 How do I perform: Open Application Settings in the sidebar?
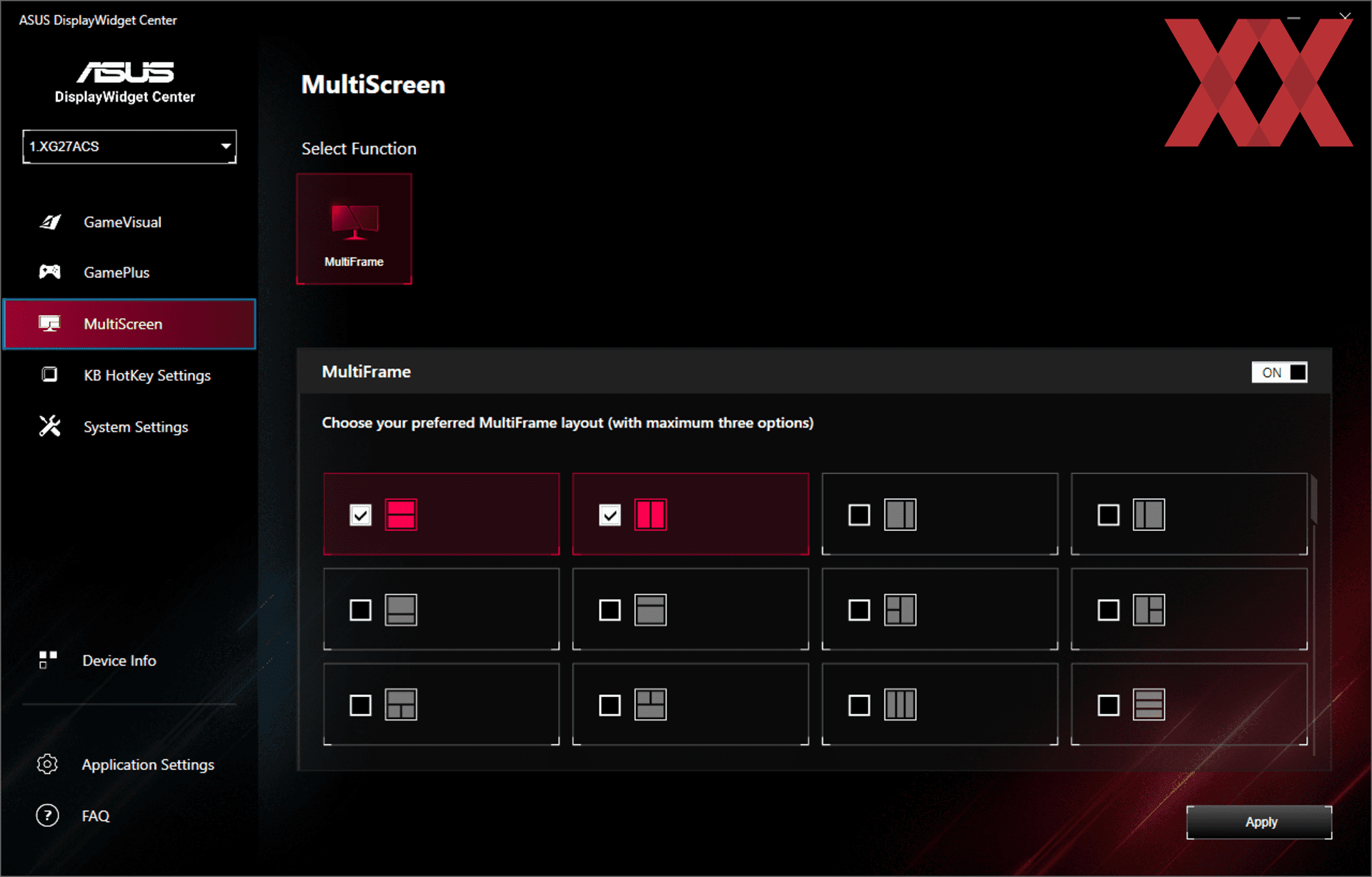tap(129, 764)
